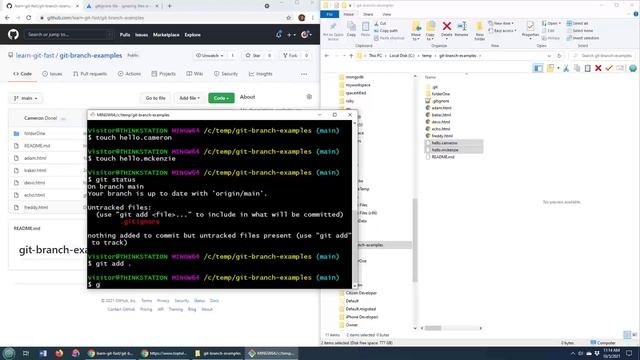Click the red X toolbar icon in Explorer

pyautogui.click(x=598, y=68)
